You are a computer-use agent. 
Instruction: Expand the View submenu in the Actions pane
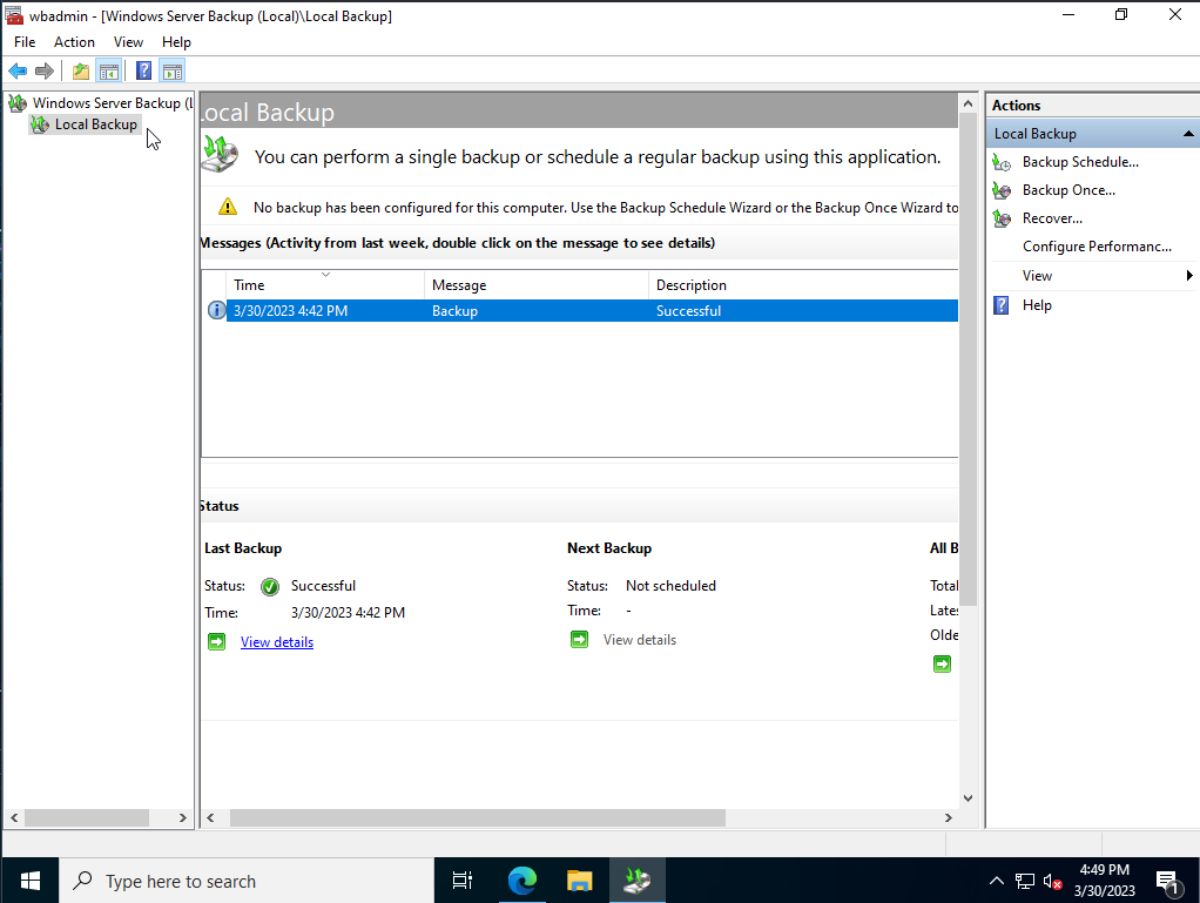pos(1037,275)
